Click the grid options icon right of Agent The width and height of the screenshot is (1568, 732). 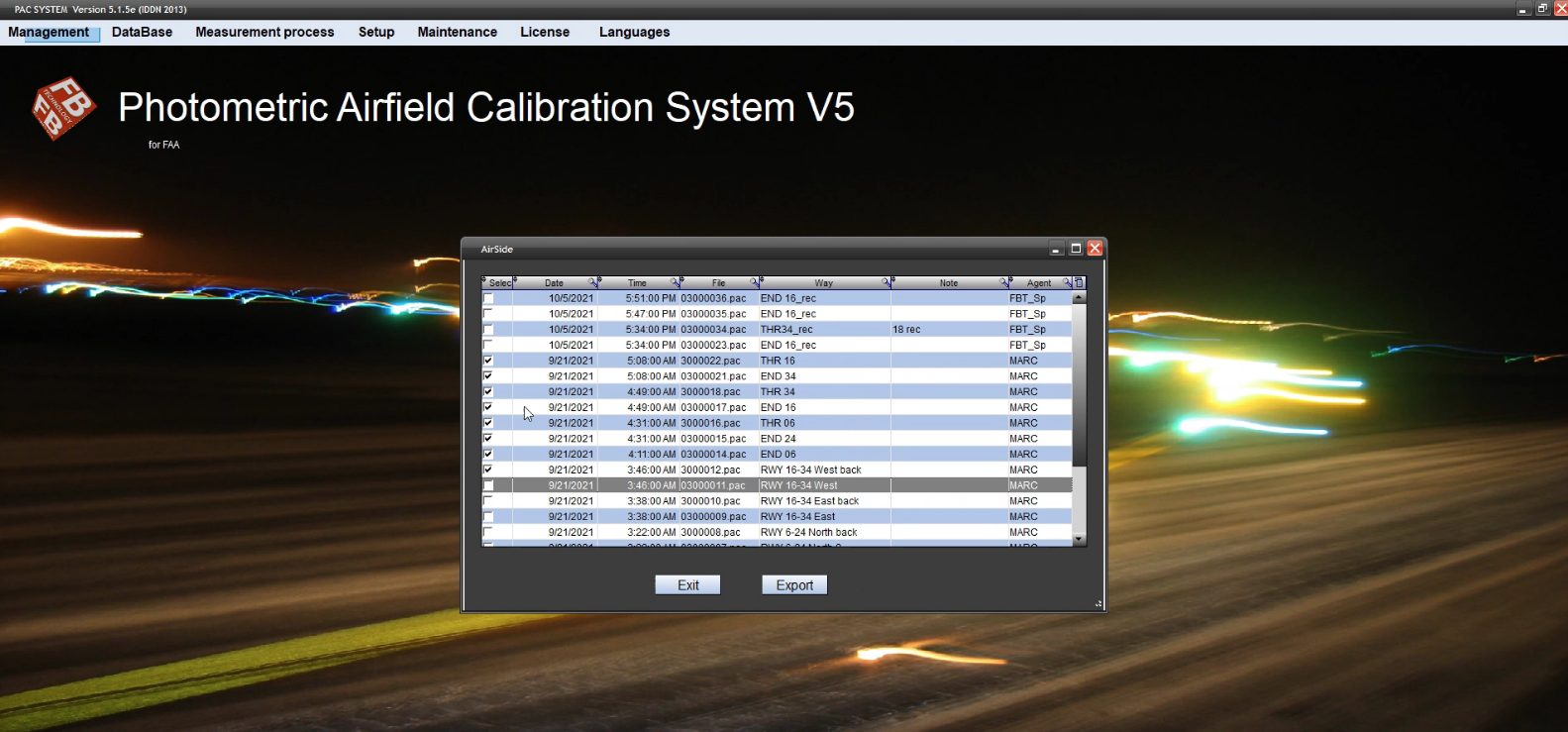click(x=1079, y=283)
